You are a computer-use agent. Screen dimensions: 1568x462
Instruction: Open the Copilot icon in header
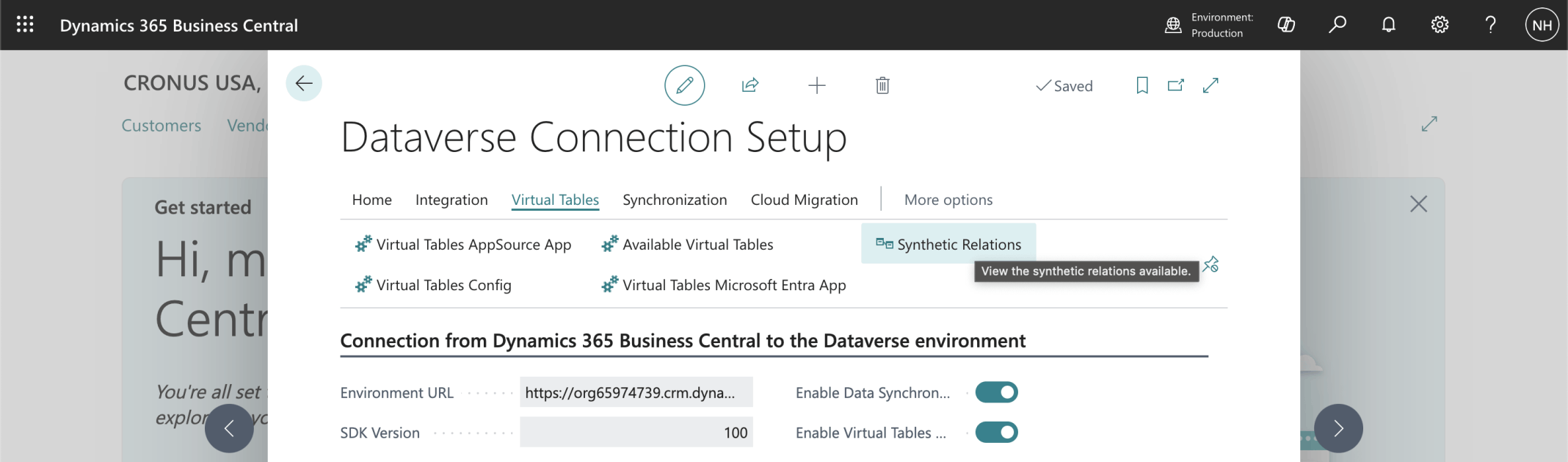pos(1286,25)
